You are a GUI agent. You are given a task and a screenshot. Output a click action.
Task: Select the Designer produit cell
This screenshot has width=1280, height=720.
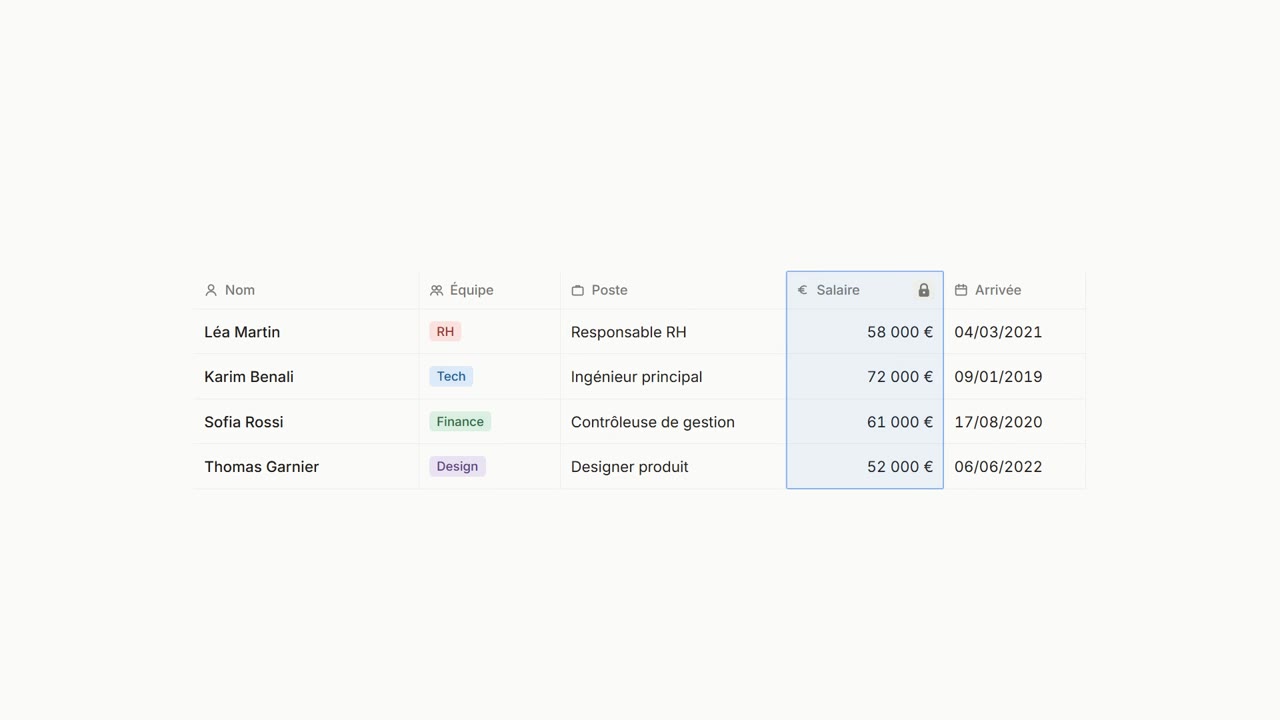pyautogui.click(x=673, y=467)
